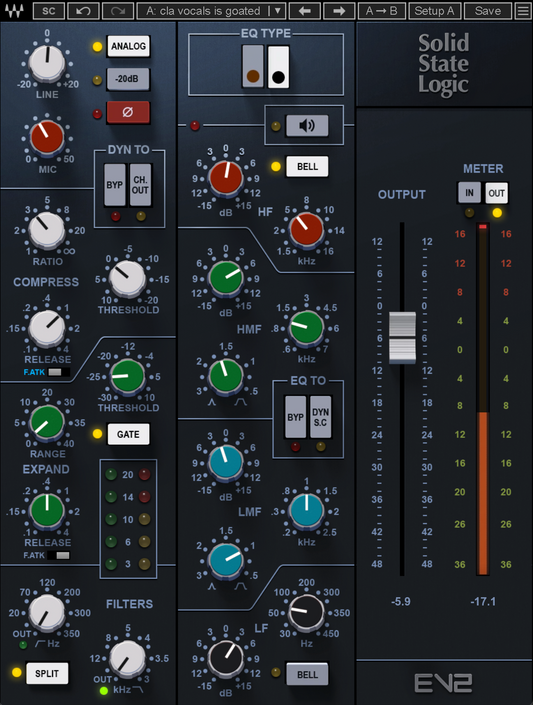Viewport: 533px width, 705px height.
Task: Click the red clip indicator atop meter
Action: (x=483, y=227)
